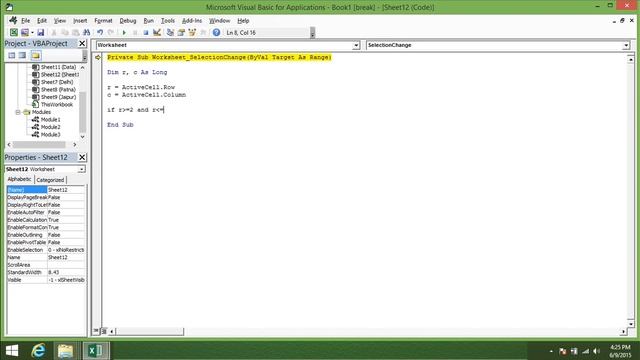640x360 pixels.
Task: Open the Sheet12 Worksheet properties object dropdown
Action: [x=82, y=169]
